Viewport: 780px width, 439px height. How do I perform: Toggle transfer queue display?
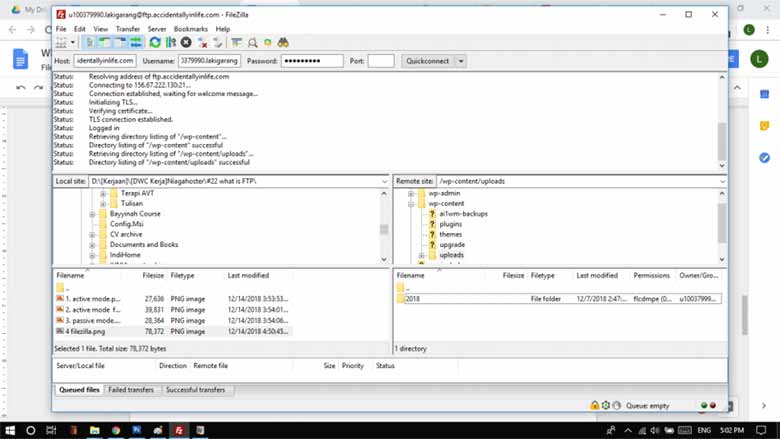click(x=136, y=43)
